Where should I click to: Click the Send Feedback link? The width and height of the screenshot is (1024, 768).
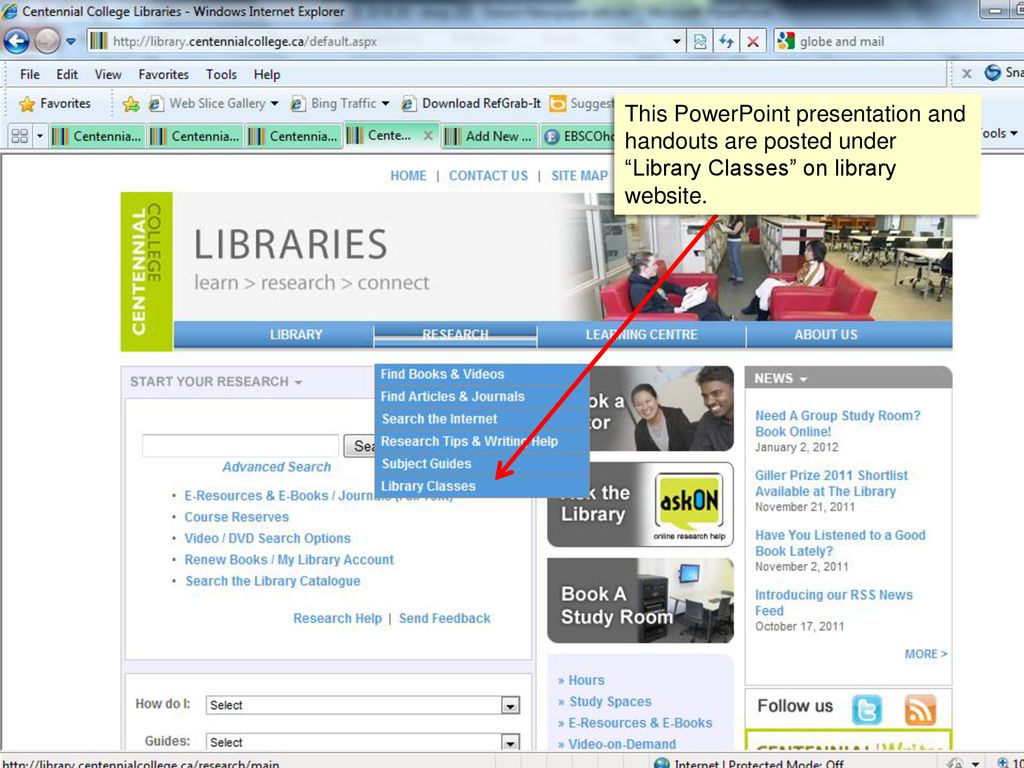click(x=445, y=618)
